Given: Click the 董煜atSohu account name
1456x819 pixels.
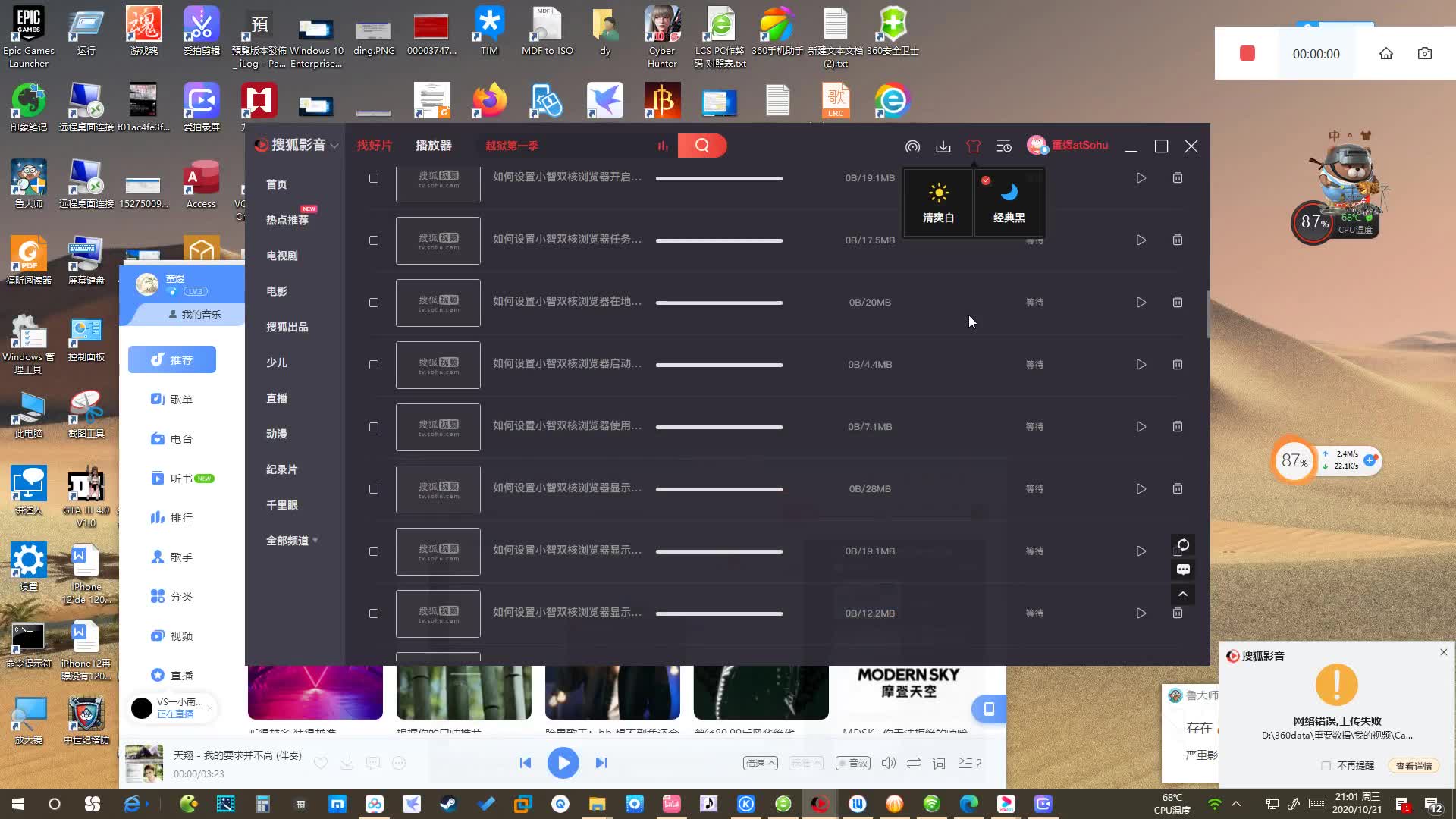Looking at the screenshot, I should pyautogui.click(x=1080, y=145).
